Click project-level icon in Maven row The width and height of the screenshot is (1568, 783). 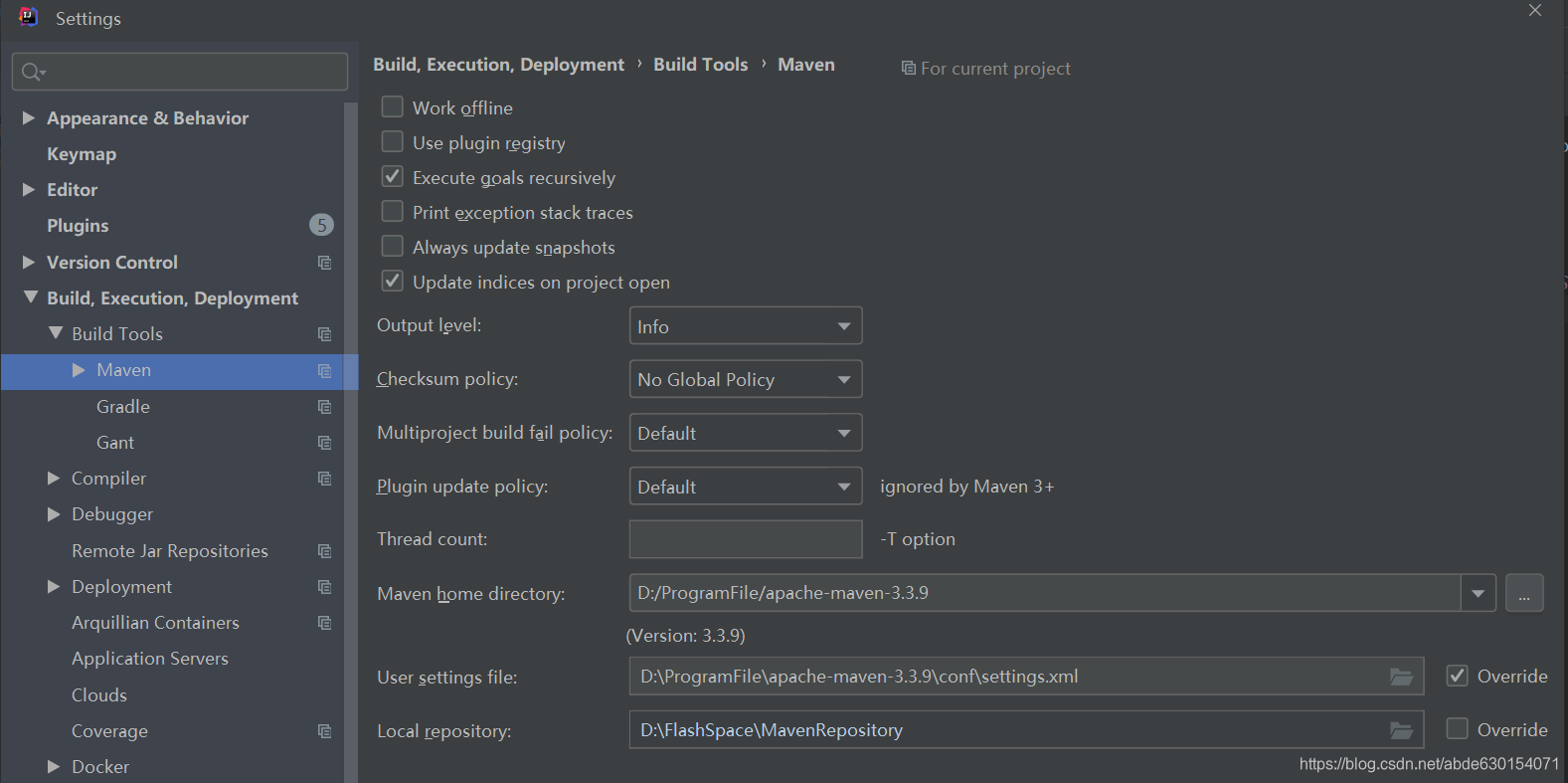point(324,370)
